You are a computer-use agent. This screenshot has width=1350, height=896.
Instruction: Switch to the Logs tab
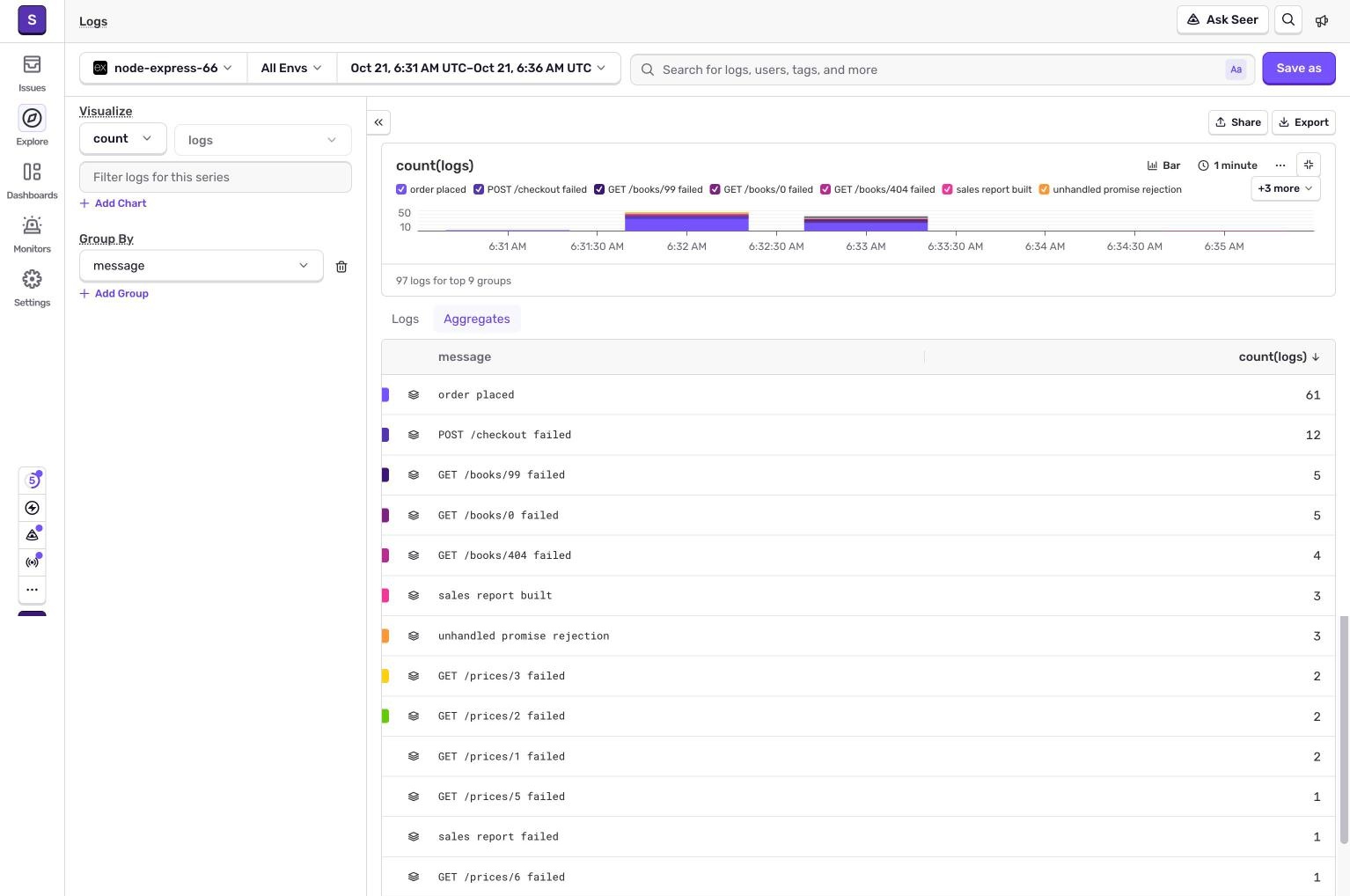tap(405, 319)
